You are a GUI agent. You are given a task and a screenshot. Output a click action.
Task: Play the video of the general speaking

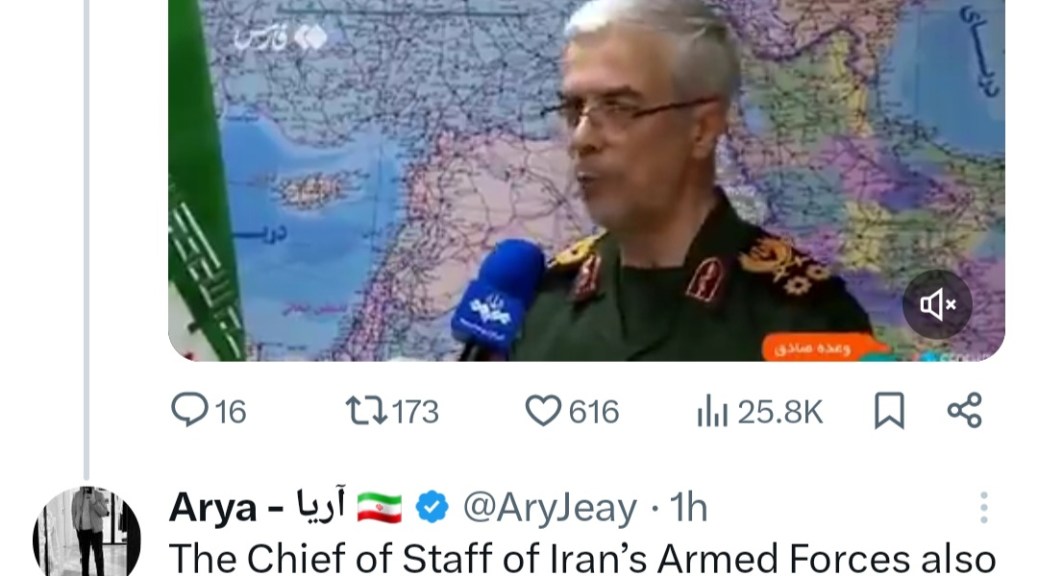click(587, 180)
